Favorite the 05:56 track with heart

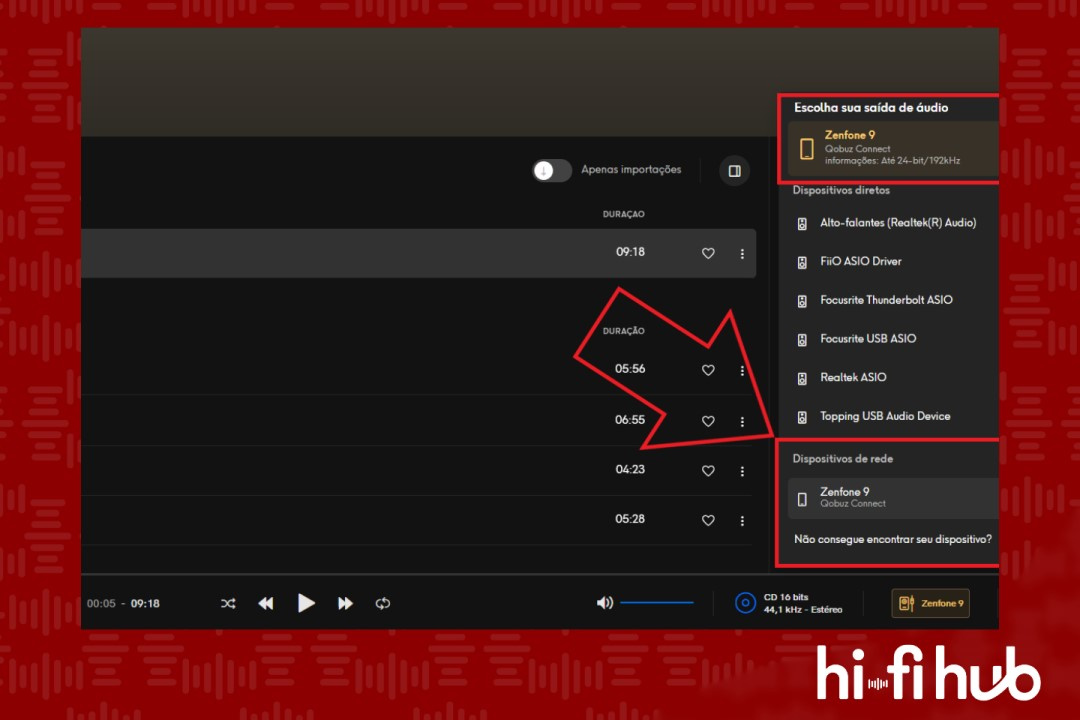coord(708,370)
